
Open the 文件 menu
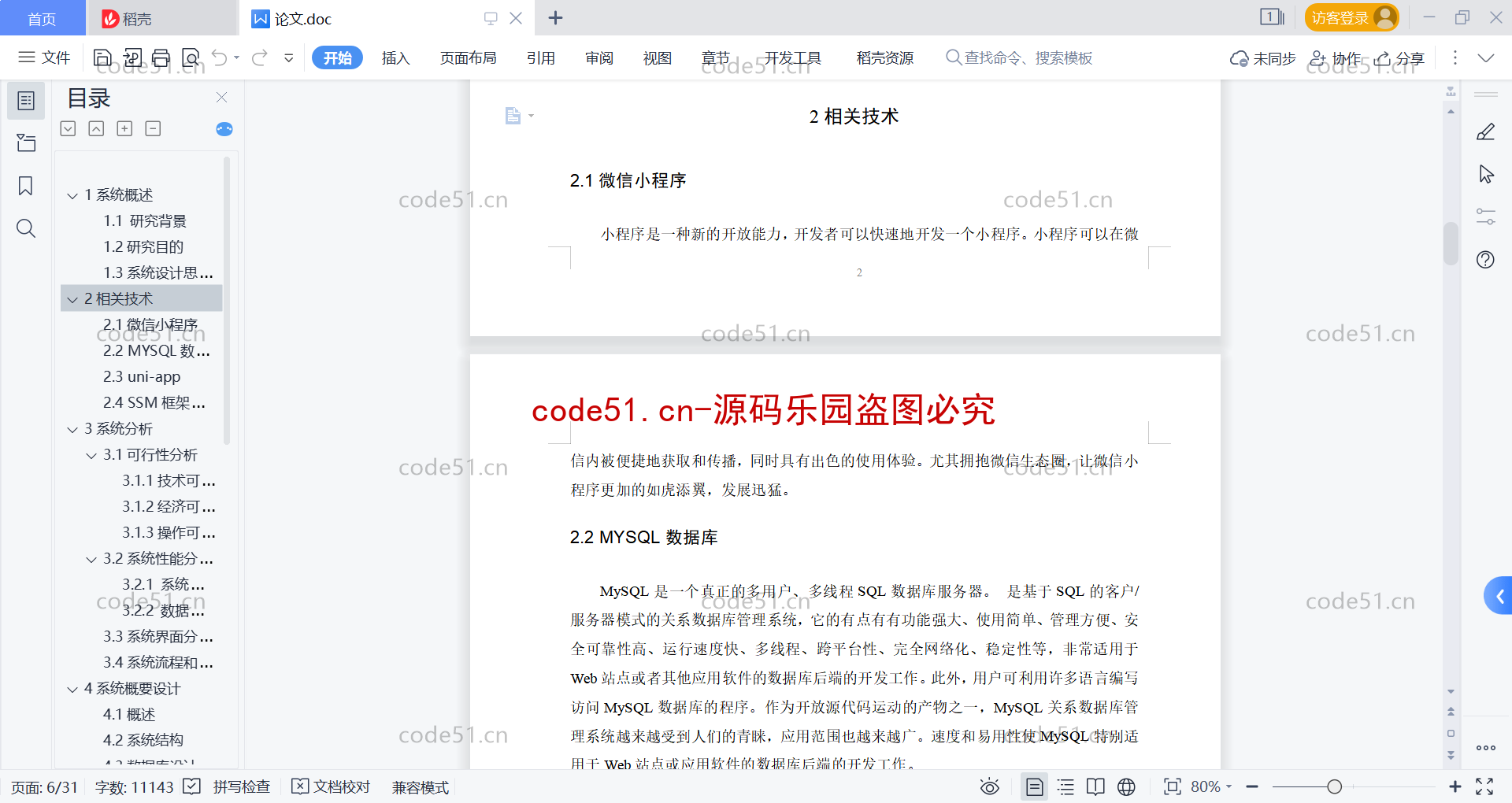45,57
